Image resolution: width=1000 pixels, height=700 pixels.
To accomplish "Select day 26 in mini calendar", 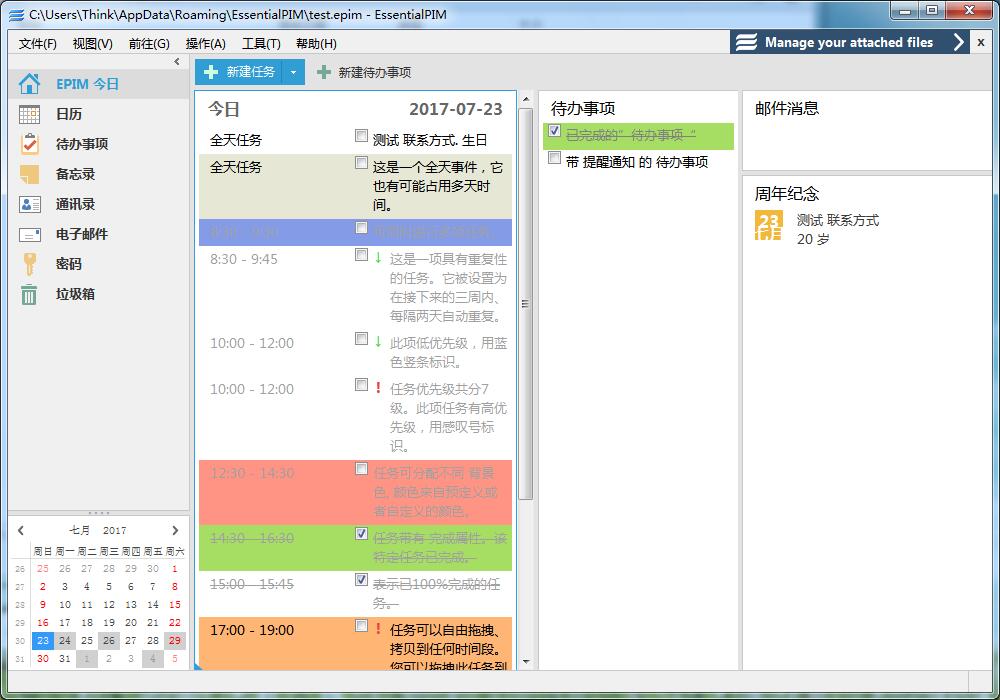I will pyautogui.click(x=108, y=640).
